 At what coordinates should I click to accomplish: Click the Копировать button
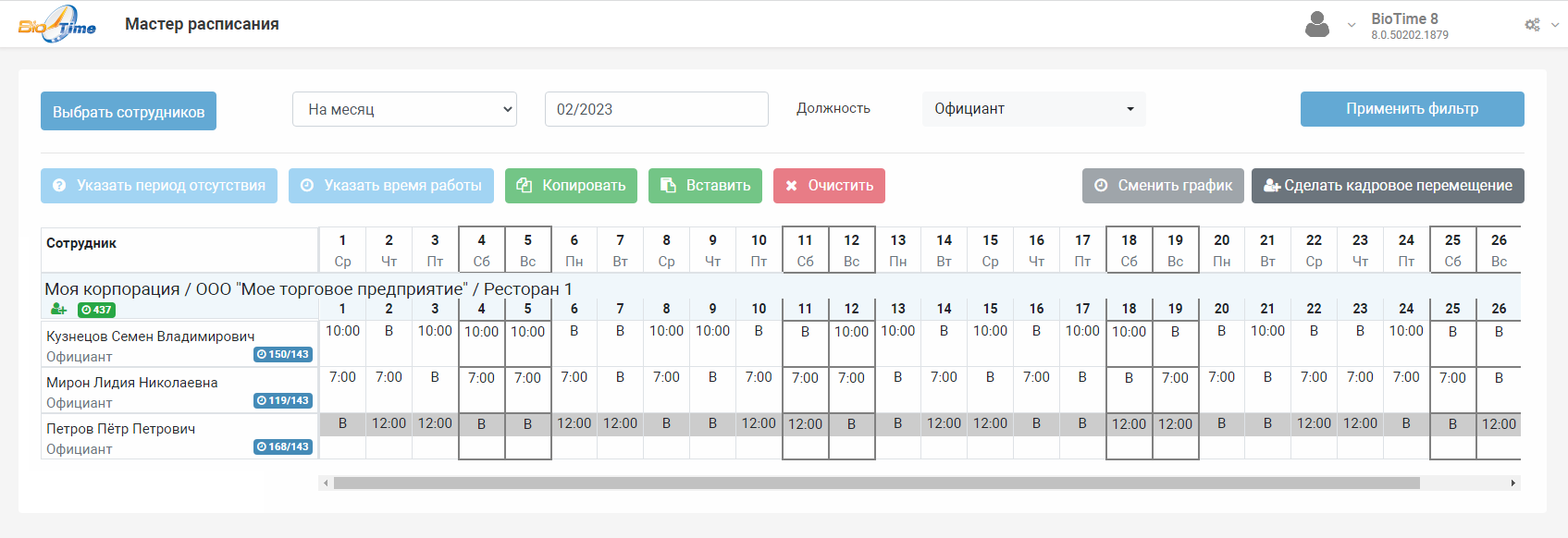[571, 186]
